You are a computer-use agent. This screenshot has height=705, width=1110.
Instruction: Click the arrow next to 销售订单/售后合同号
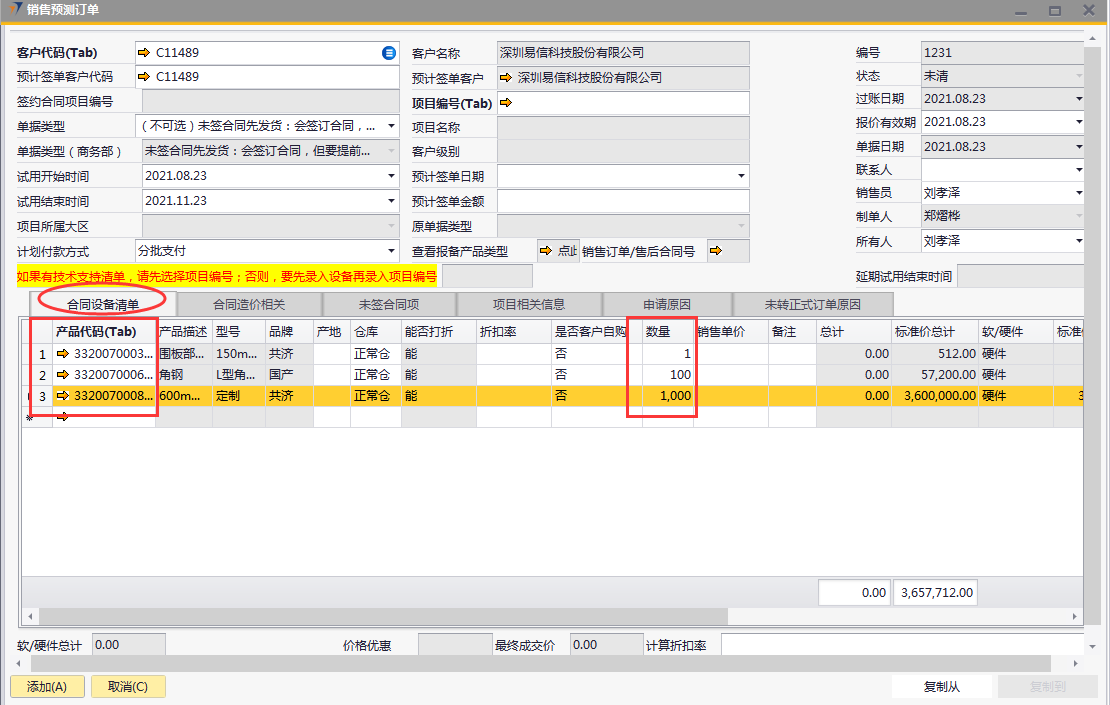[716, 251]
